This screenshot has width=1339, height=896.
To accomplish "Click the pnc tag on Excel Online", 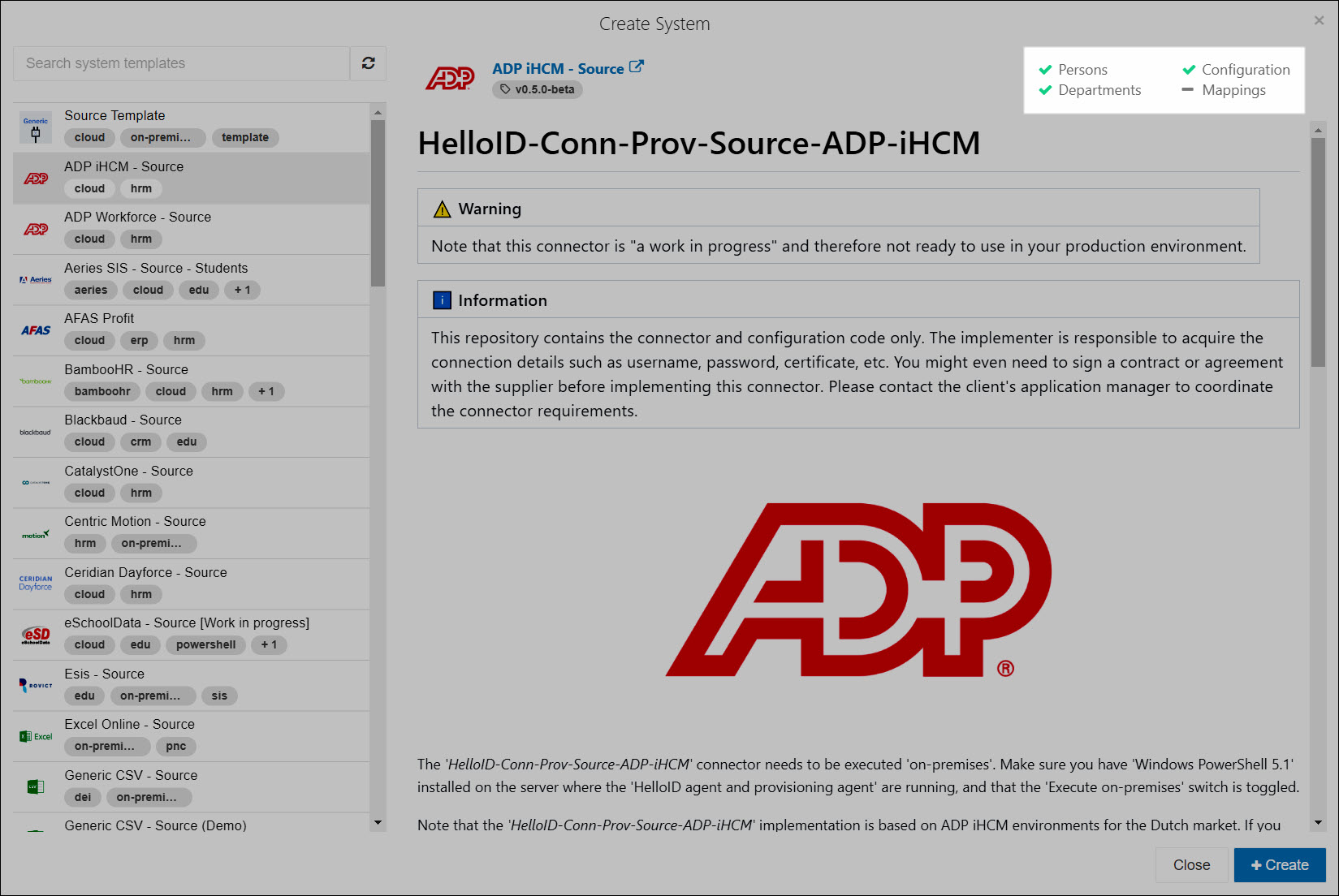I will point(175,746).
